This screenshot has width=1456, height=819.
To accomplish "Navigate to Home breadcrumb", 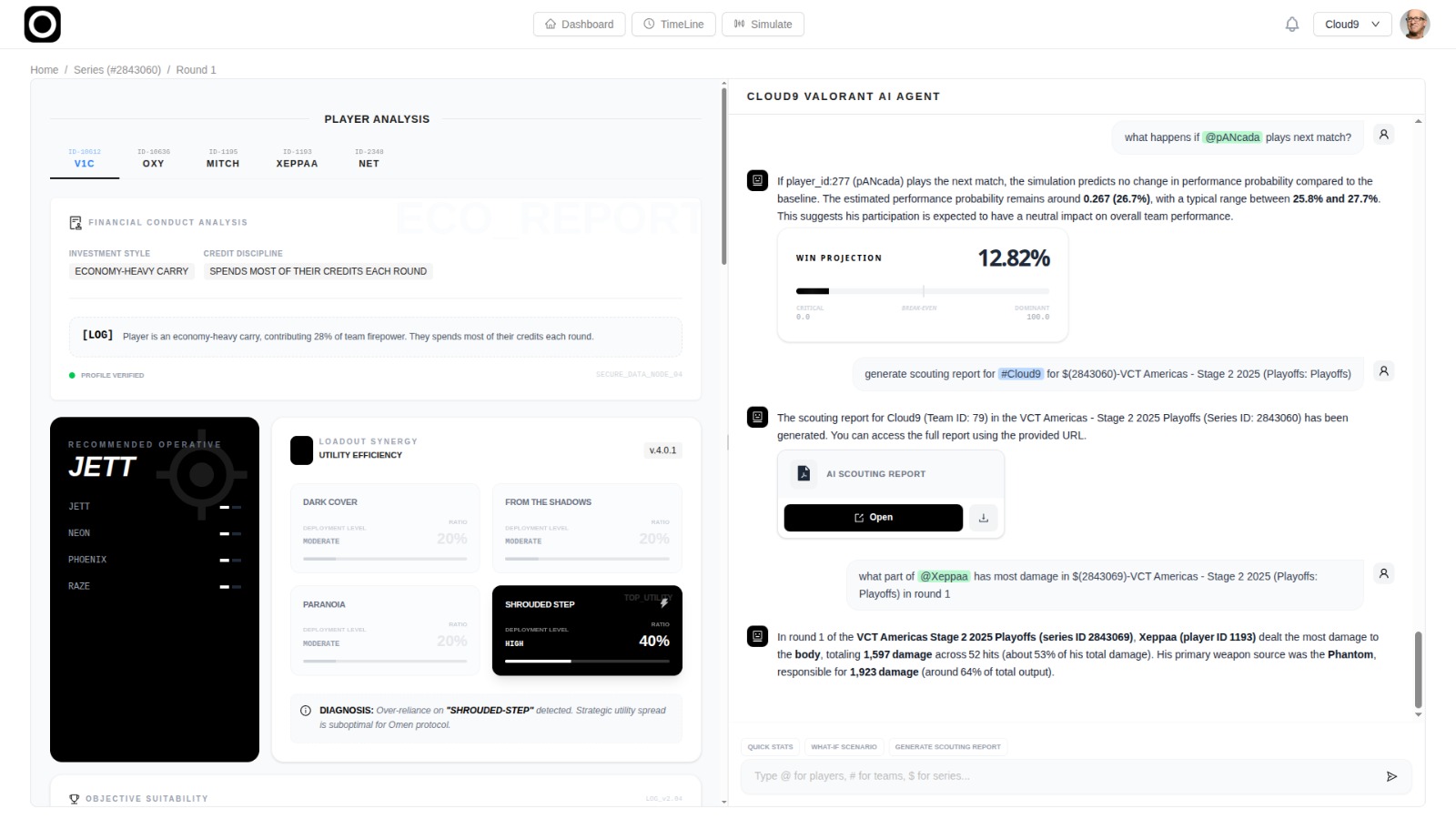I will (44, 70).
